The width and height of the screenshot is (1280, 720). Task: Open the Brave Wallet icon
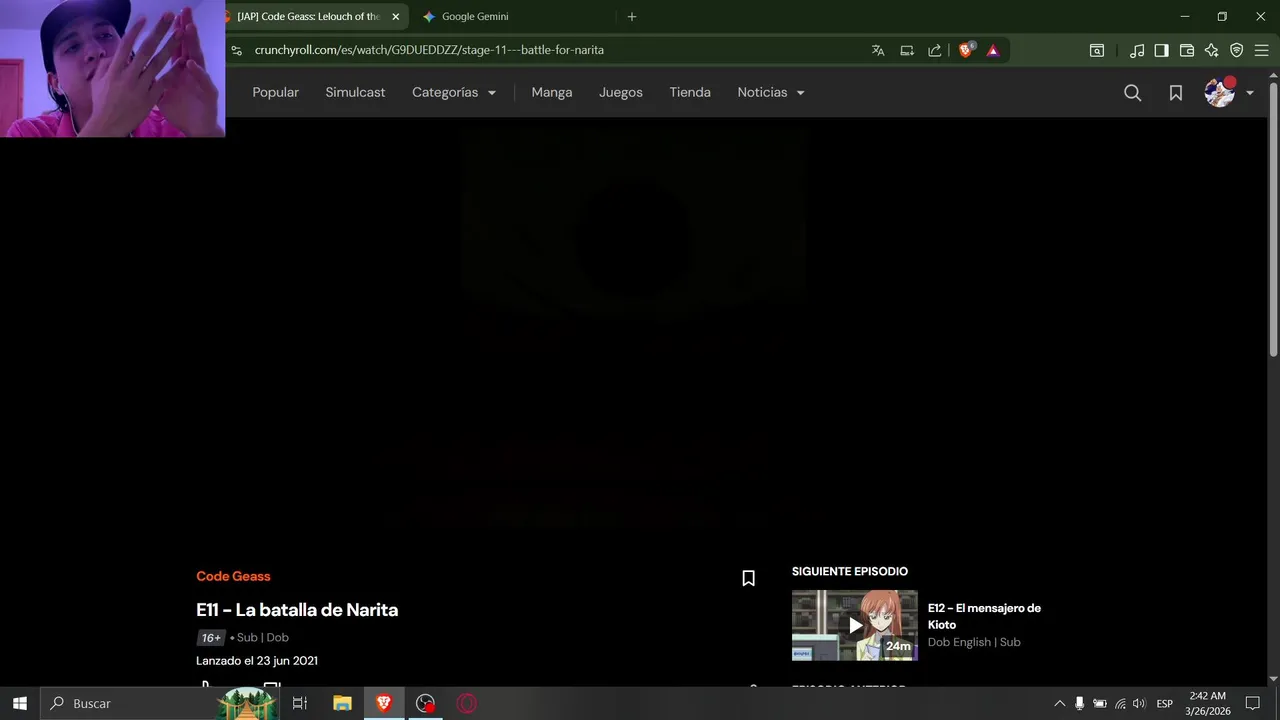coord(1187,50)
